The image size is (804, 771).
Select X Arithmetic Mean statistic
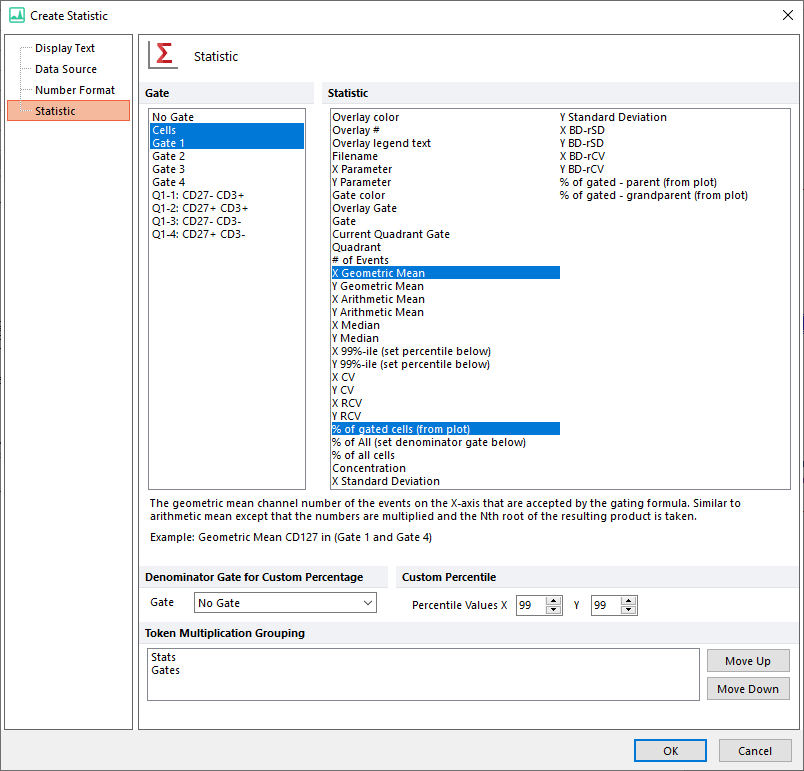(x=446, y=299)
